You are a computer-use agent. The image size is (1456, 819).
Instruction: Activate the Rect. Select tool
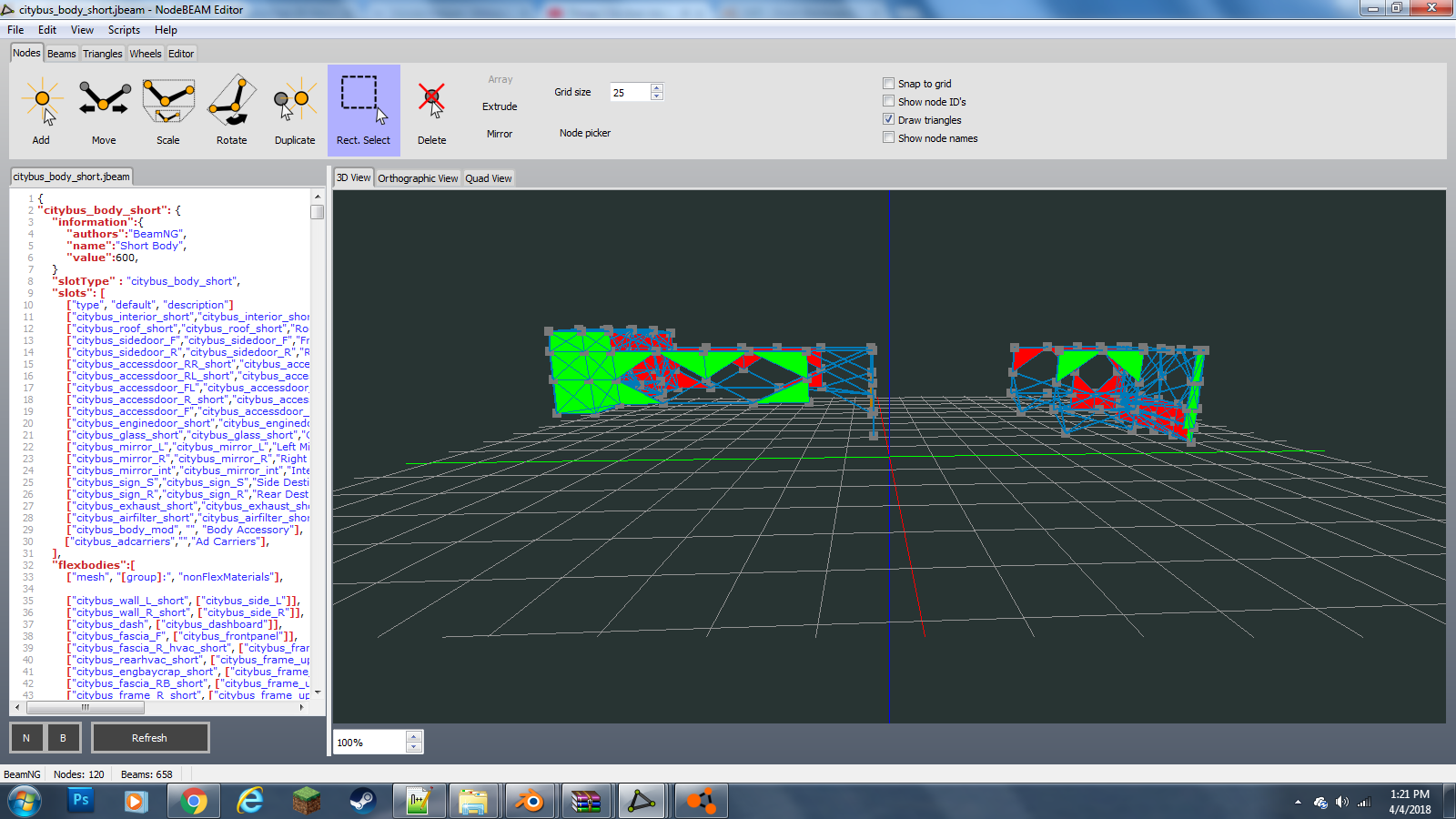364,110
